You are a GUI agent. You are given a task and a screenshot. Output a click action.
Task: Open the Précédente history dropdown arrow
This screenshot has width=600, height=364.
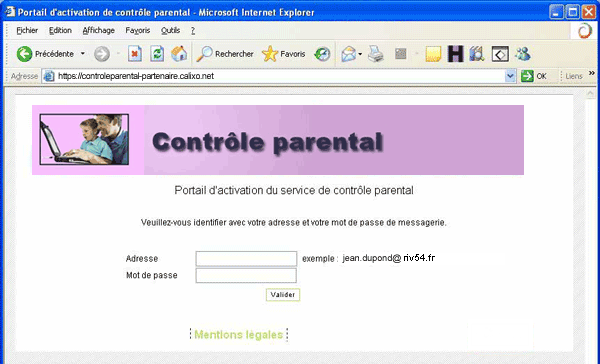(x=83, y=54)
